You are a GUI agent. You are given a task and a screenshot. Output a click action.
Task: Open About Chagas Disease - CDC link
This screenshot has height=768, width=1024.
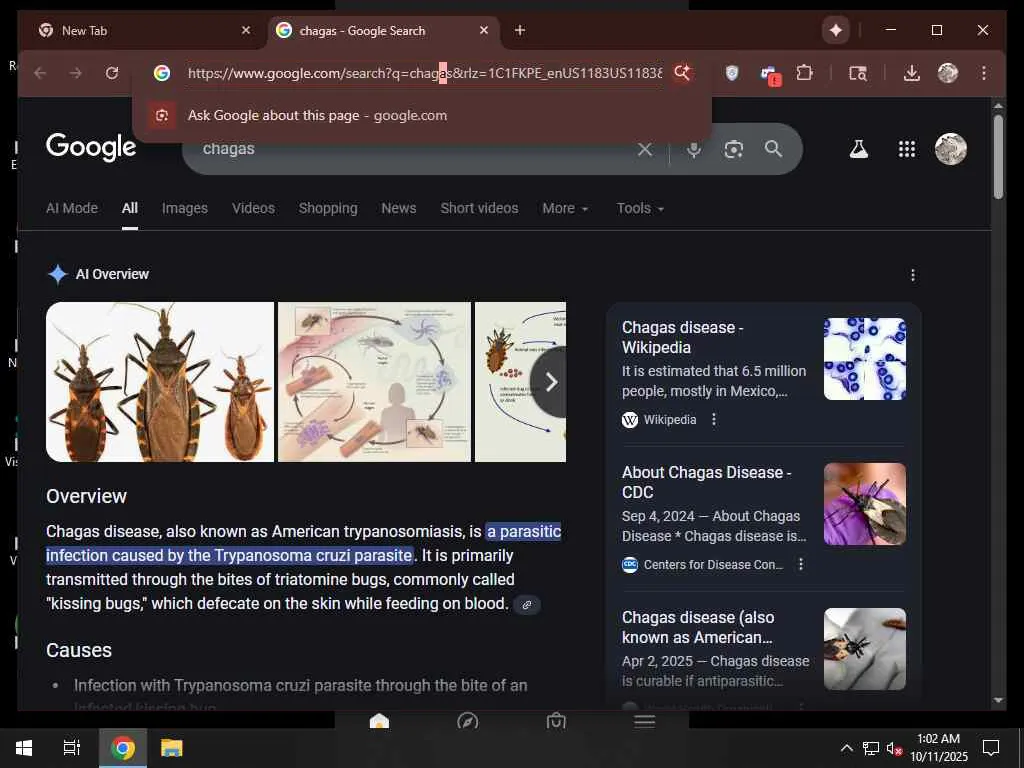707,482
